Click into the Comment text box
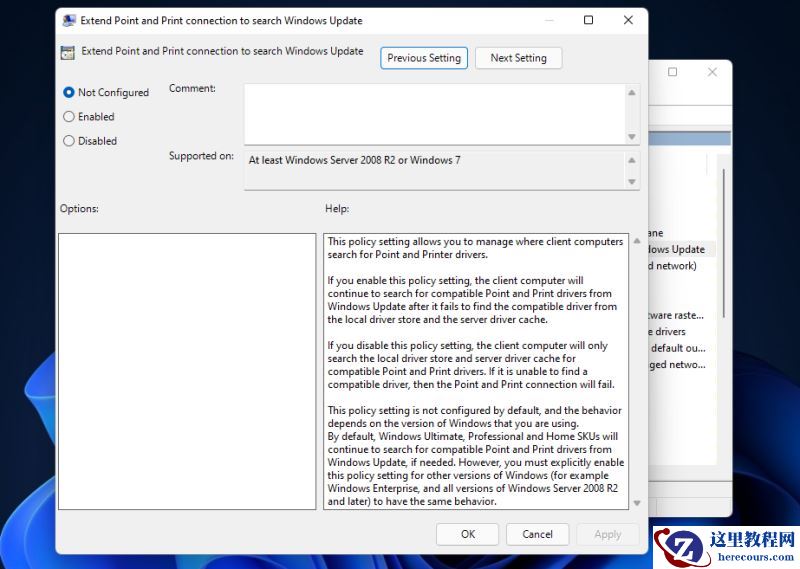The height and width of the screenshot is (569, 800). pos(434,114)
